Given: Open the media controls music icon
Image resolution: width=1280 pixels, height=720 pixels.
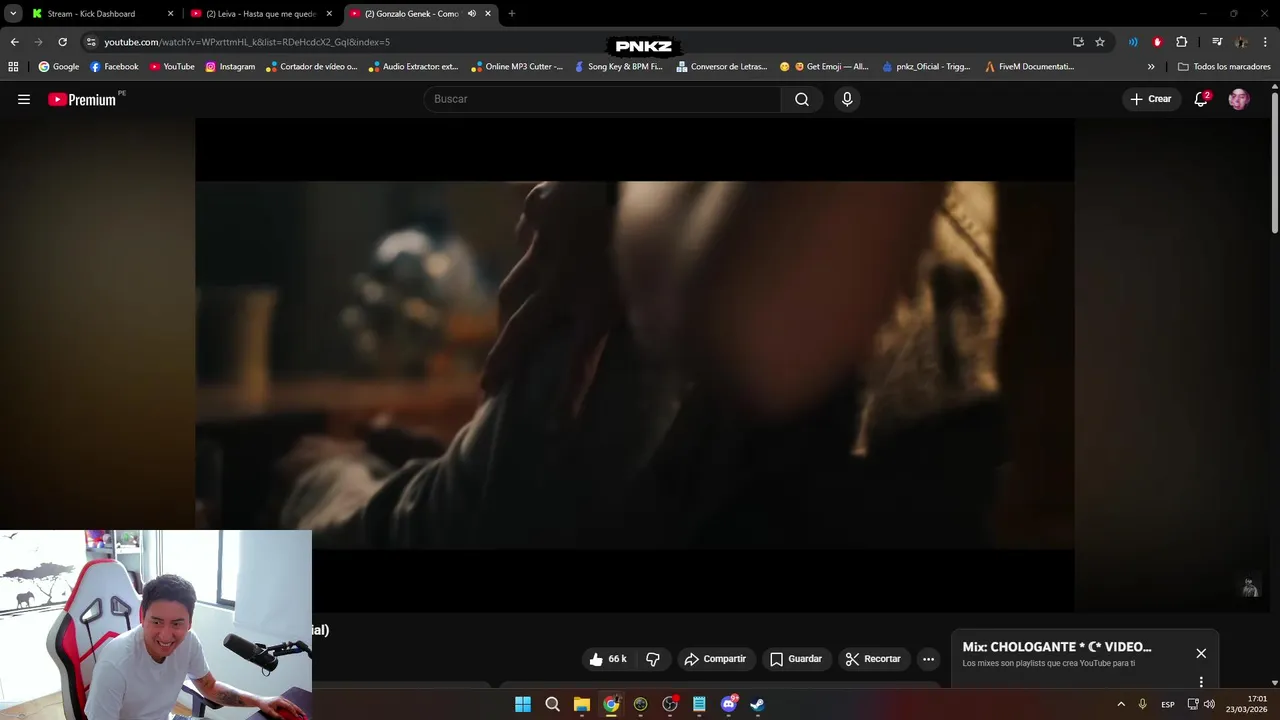Looking at the screenshot, I should tap(1217, 42).
